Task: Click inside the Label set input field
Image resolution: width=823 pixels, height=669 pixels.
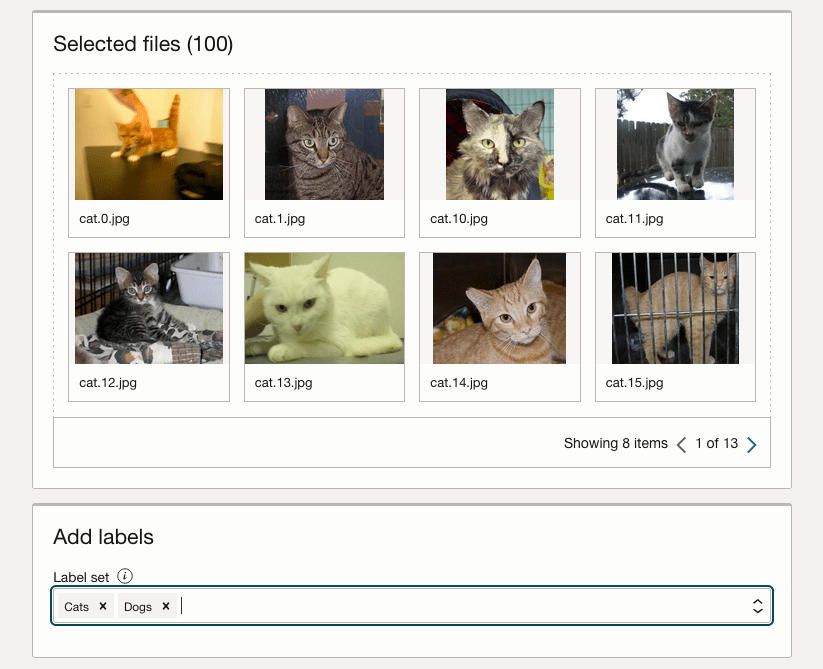Action: (x=450, y=606)
